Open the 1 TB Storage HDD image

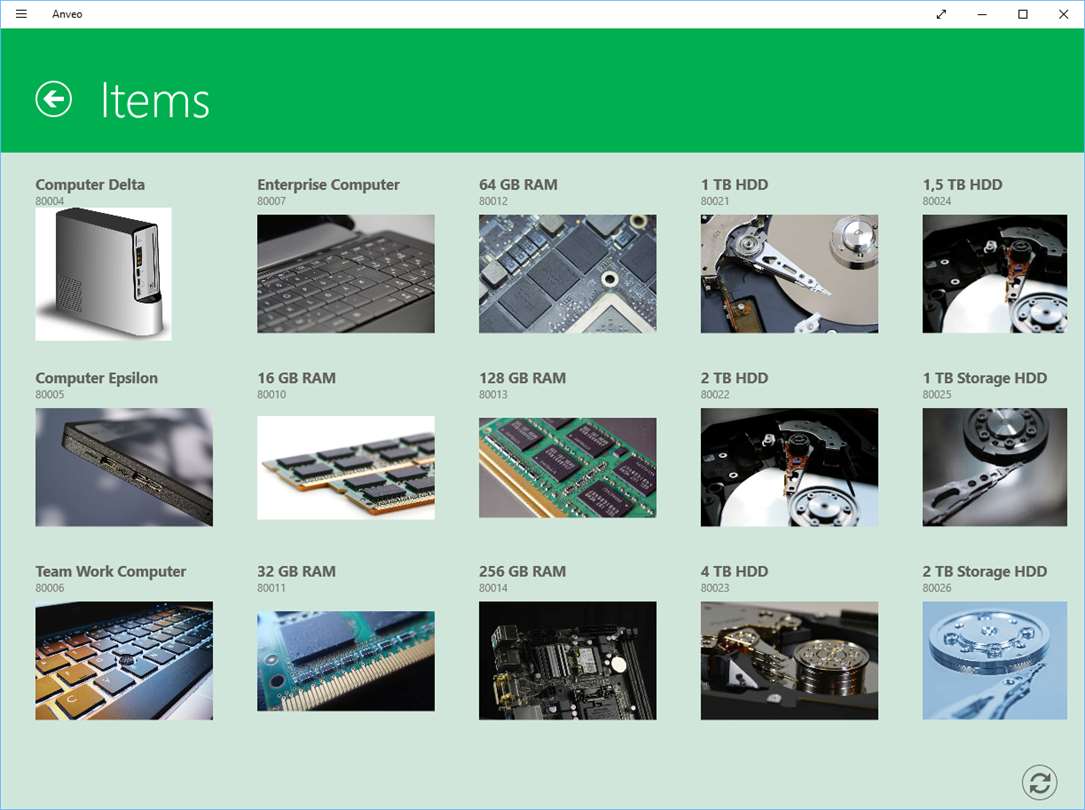point(995,467)
